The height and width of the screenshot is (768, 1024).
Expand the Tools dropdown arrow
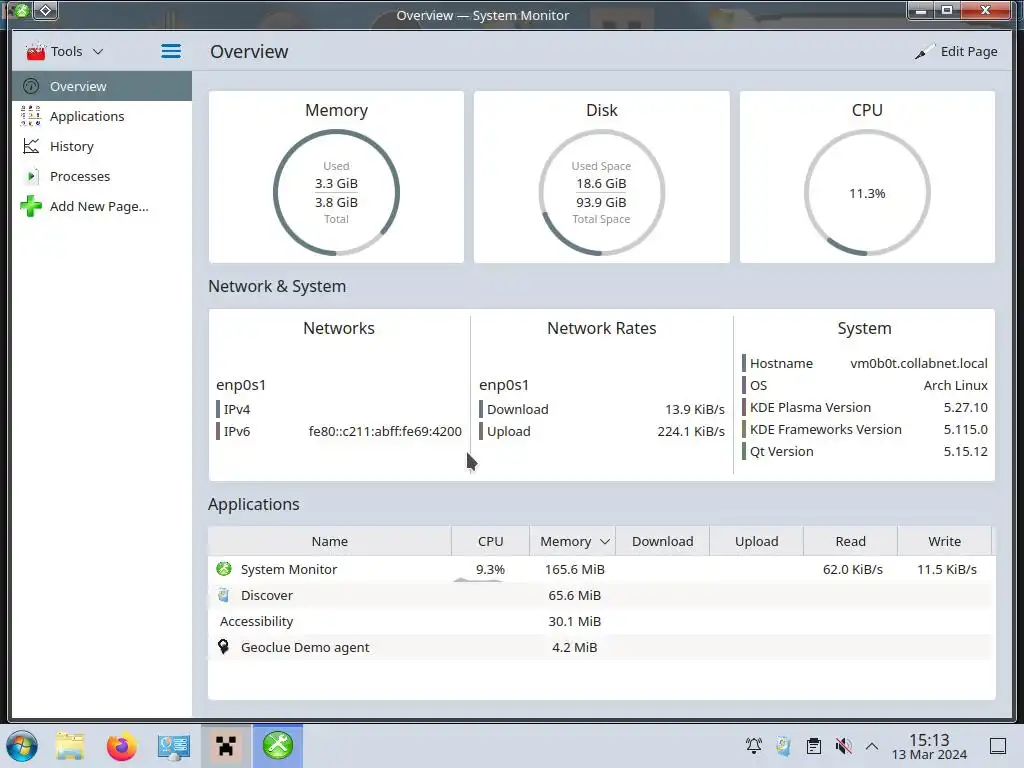(x=98, y=51)
